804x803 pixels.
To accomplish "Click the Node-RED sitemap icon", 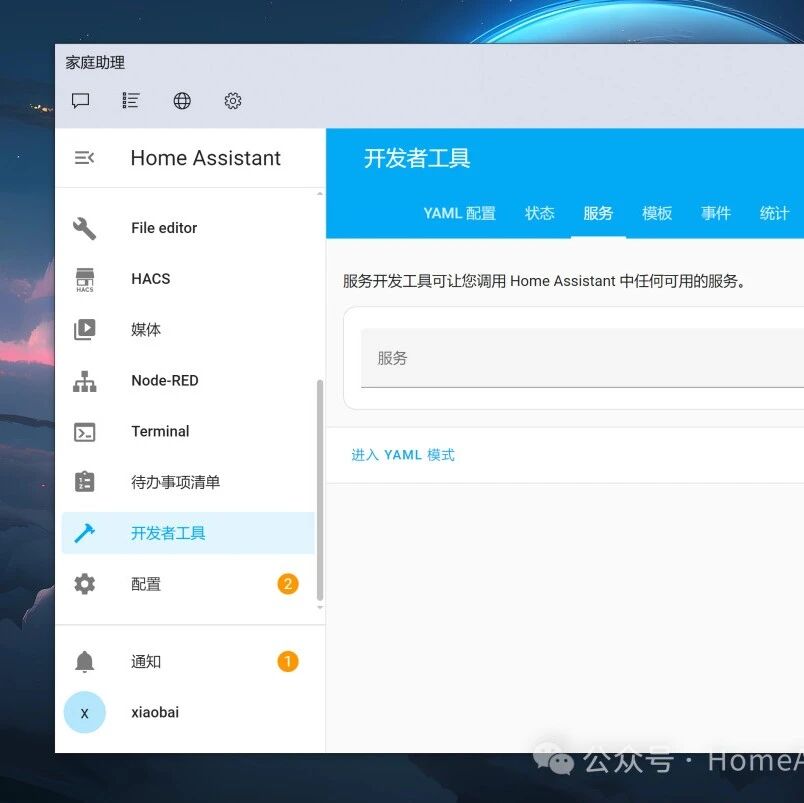I will click(x=85, y=381).
